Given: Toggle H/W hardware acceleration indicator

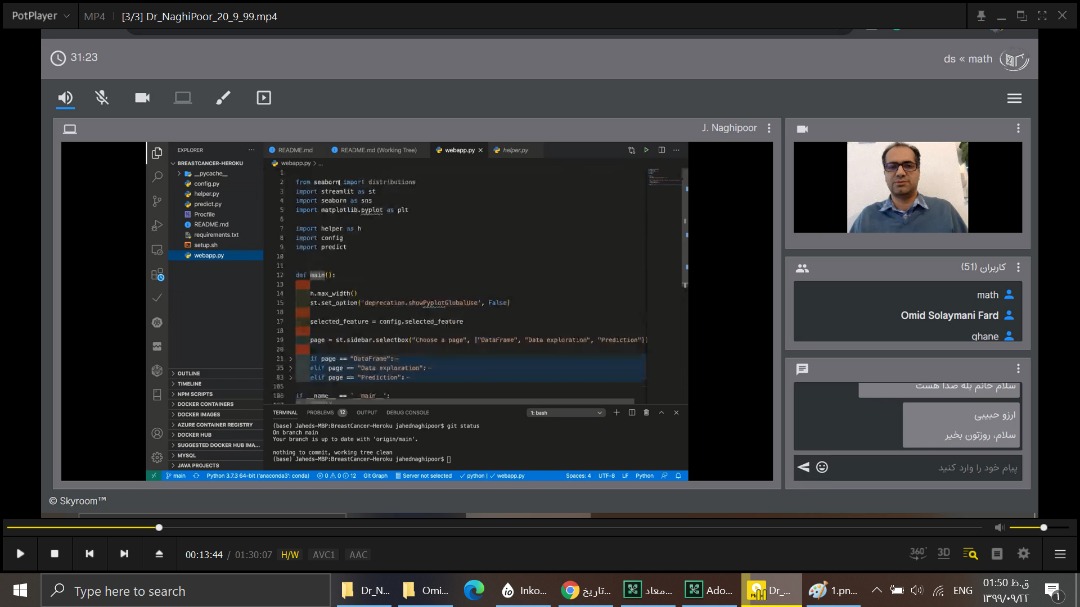Looking at the screenshot, I should 290,554.
